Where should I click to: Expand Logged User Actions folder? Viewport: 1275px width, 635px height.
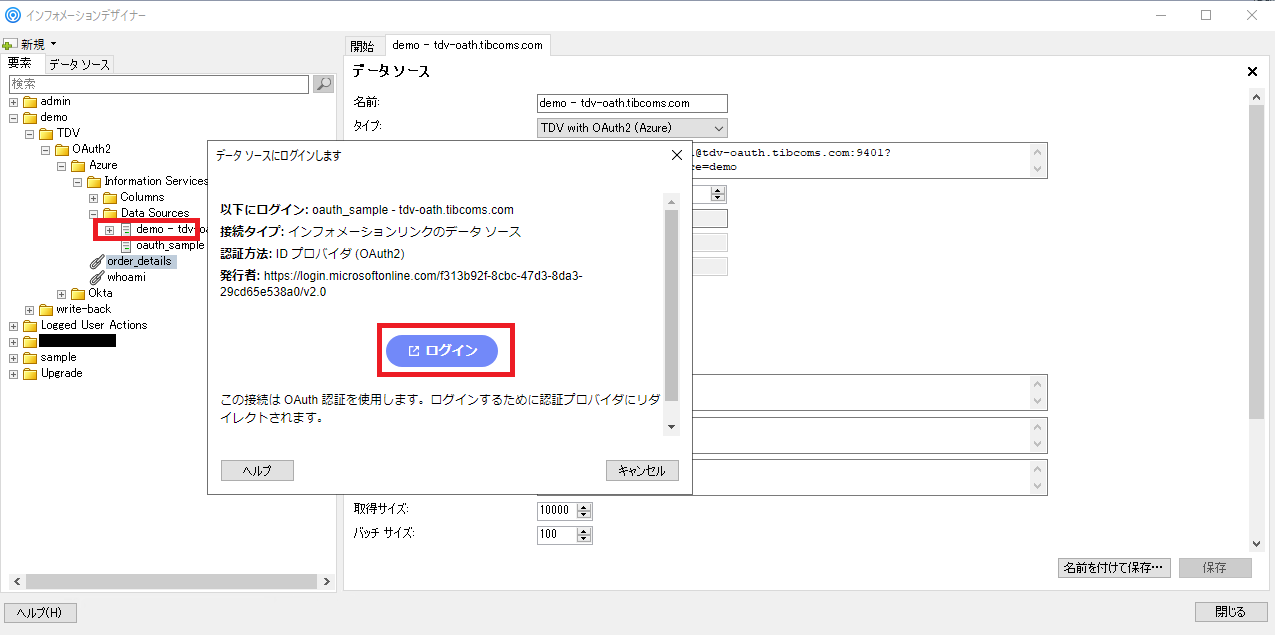14,326
